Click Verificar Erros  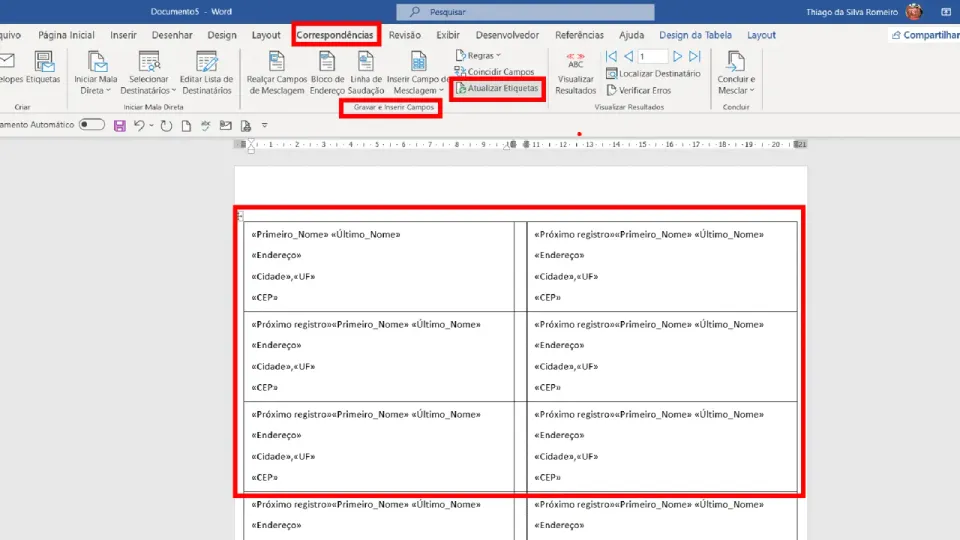pyautogui.click(x=639, y=90)
